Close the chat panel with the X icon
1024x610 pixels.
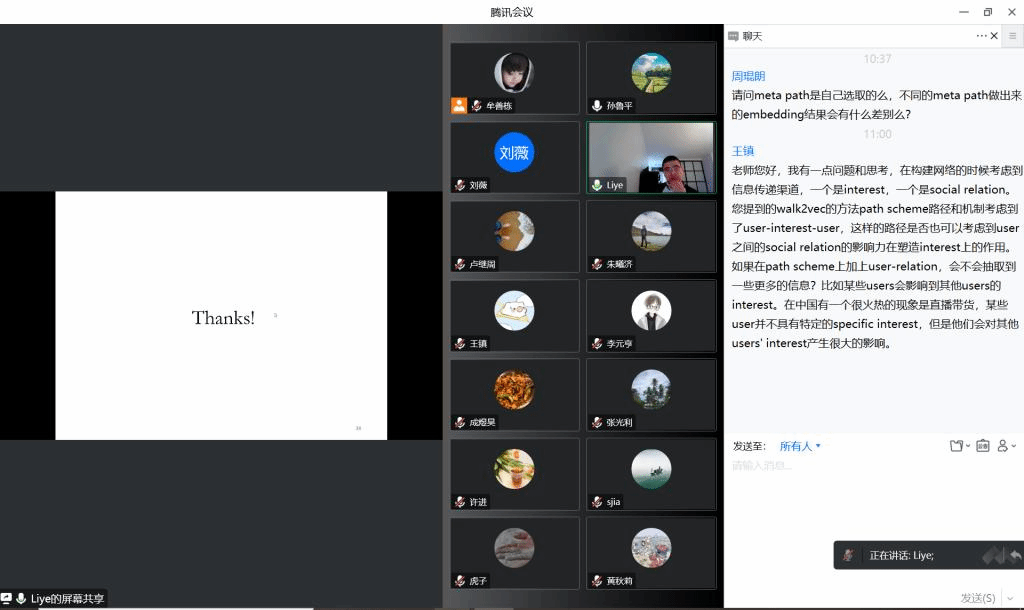(994, 36)
